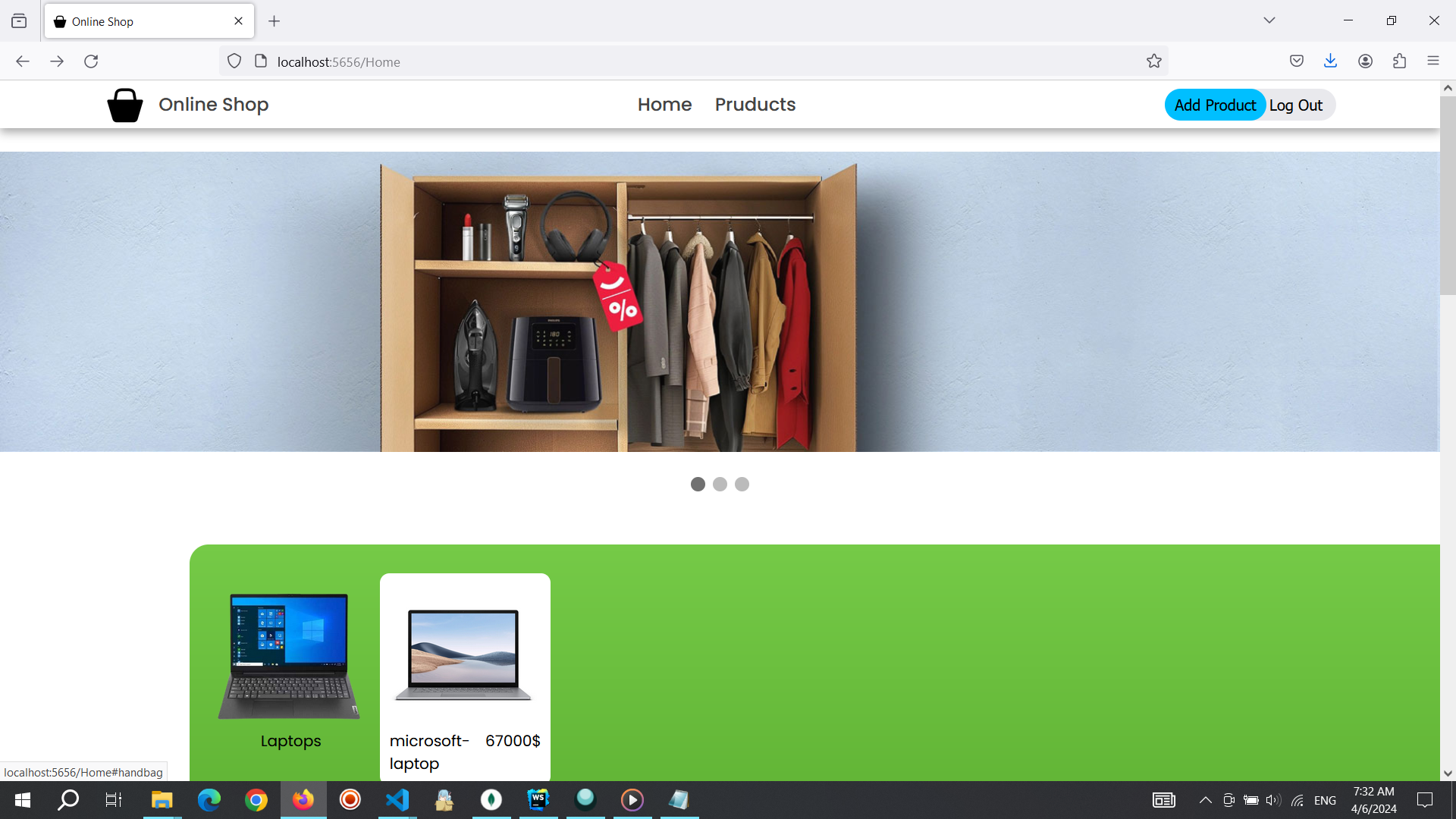Open Visual Studio Code from taskbar
1456x819 pixels.
(397, 800)
